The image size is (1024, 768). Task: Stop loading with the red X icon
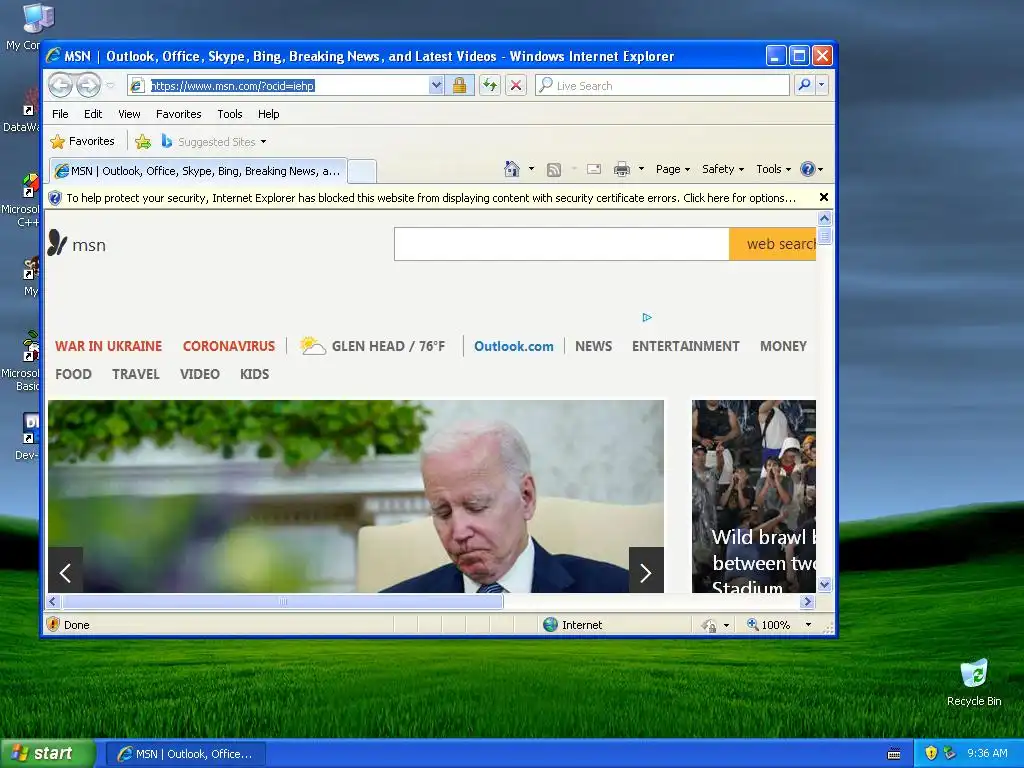point(516,85)
